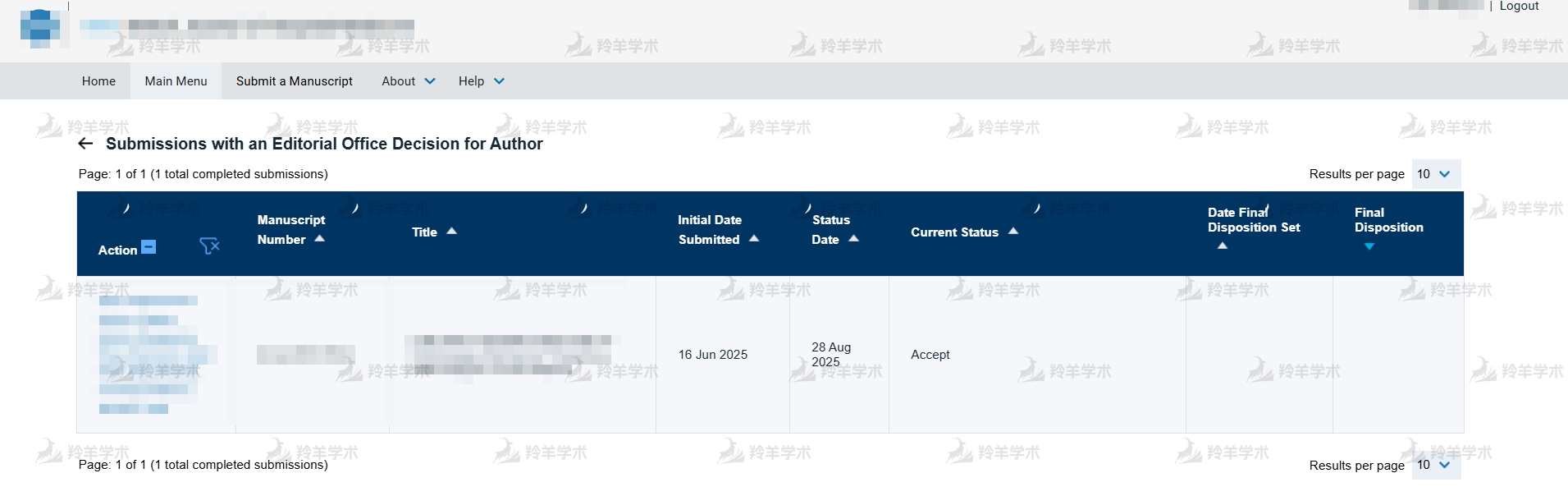
Task: Click the Accept status cell
Action: (x=930, y=355)
